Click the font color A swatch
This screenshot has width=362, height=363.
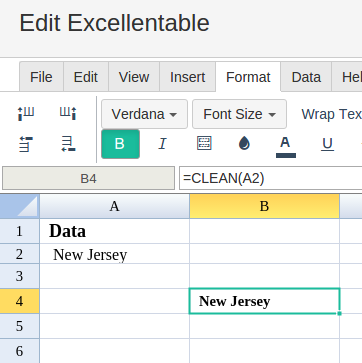pos(286,146)
